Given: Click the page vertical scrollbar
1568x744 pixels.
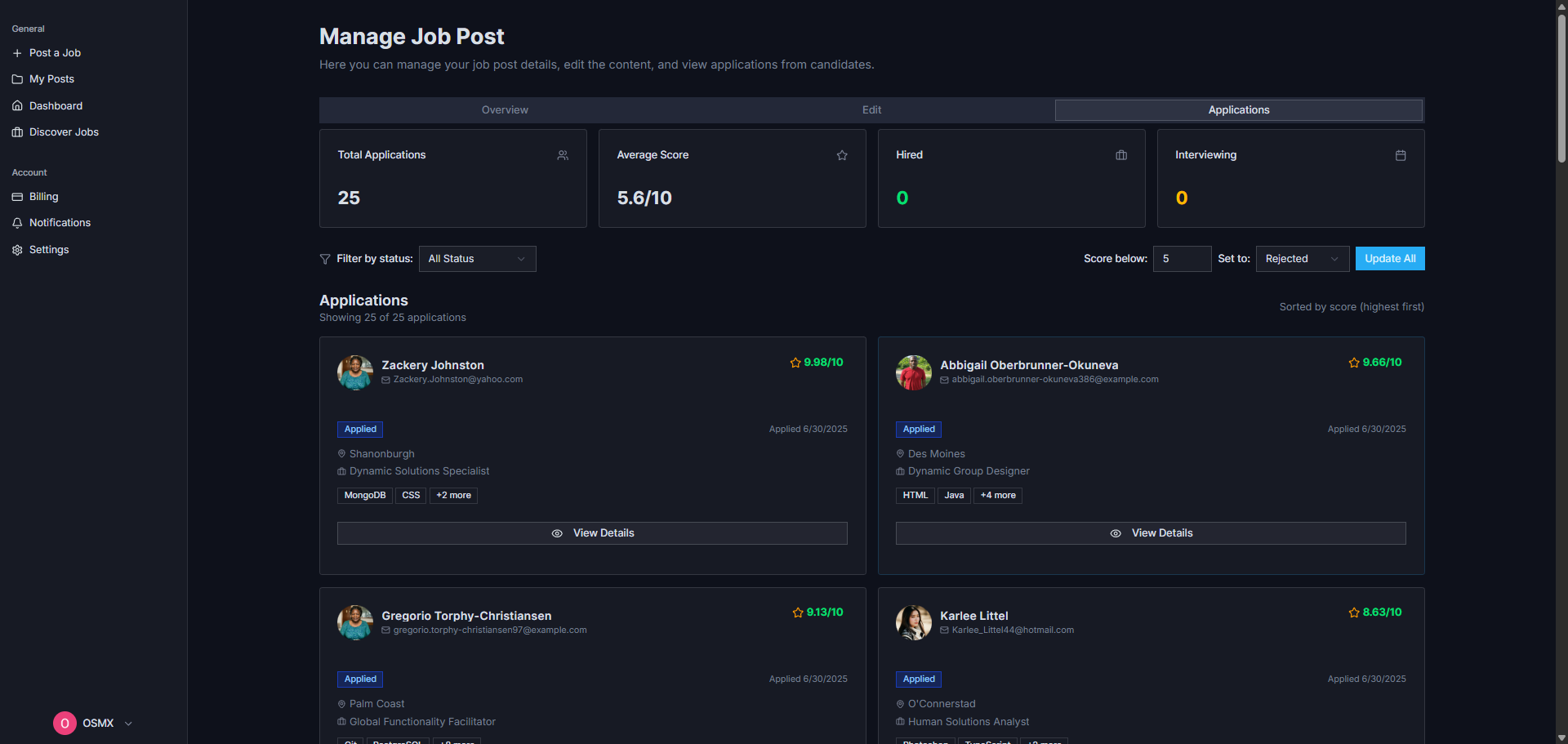Looking at the screenshot, I should (1561, 88).
